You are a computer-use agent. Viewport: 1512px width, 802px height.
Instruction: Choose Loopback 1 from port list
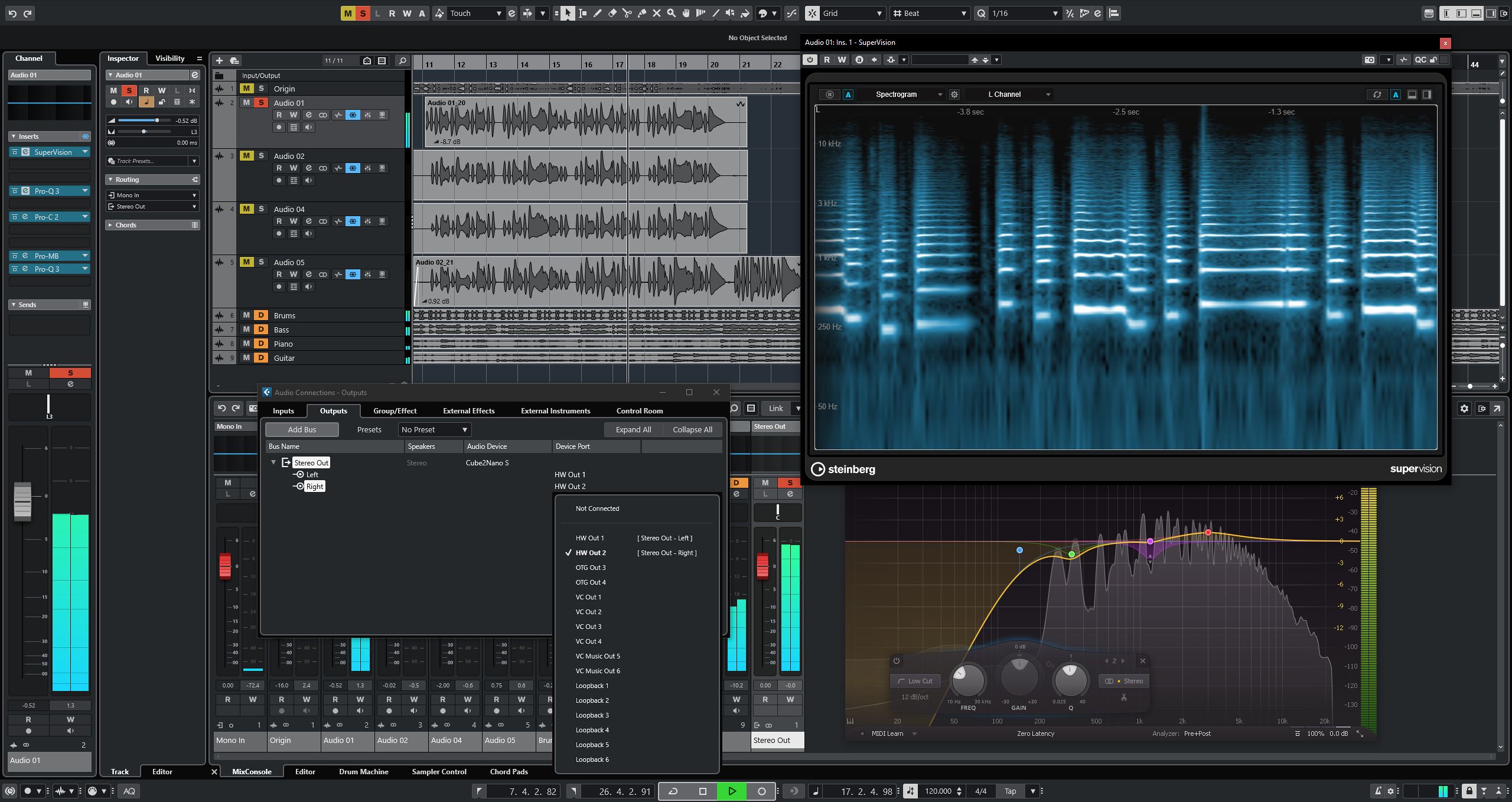(592, 686)
